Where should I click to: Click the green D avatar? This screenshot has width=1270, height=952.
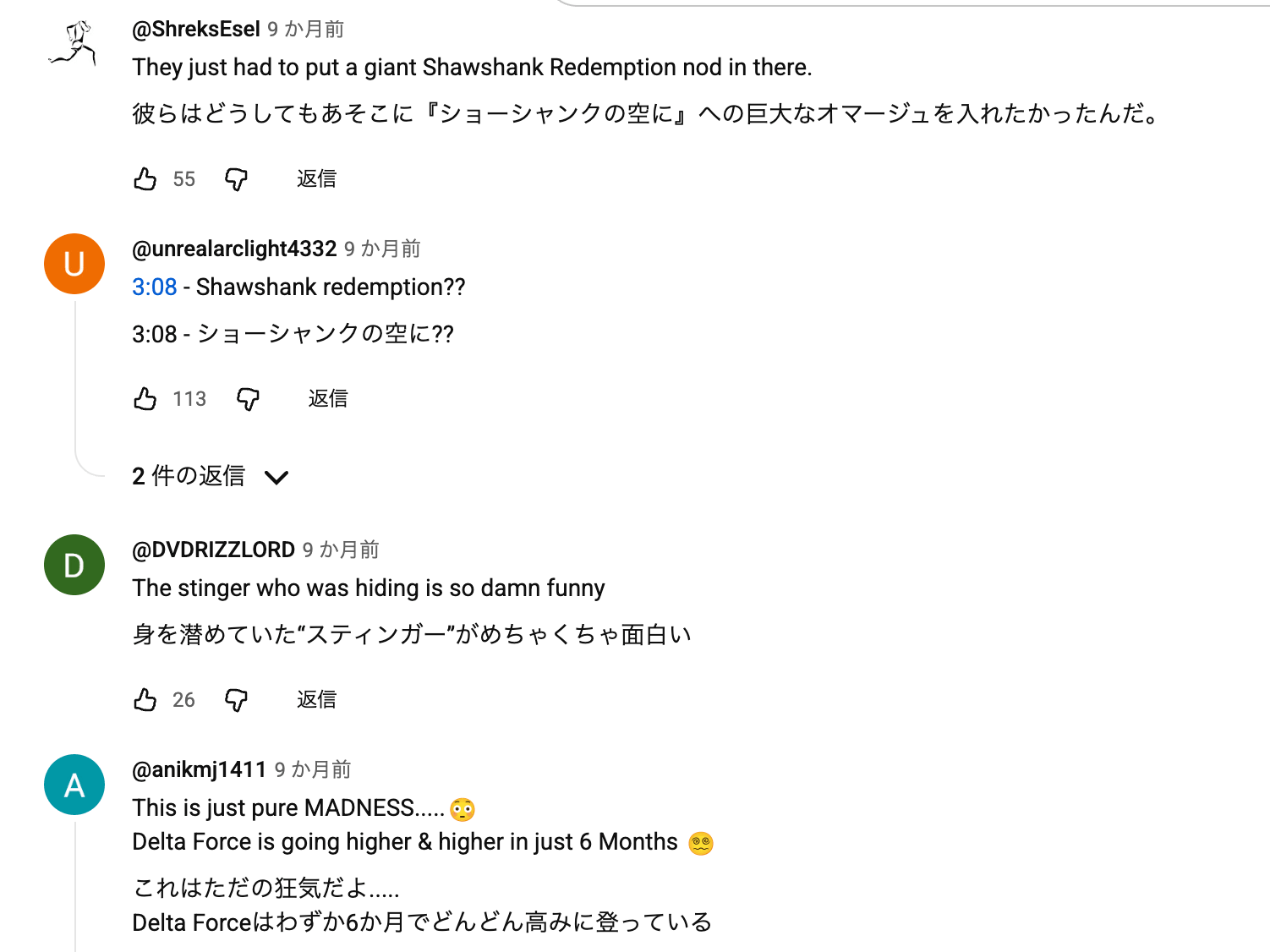click(x=74, y=565)
